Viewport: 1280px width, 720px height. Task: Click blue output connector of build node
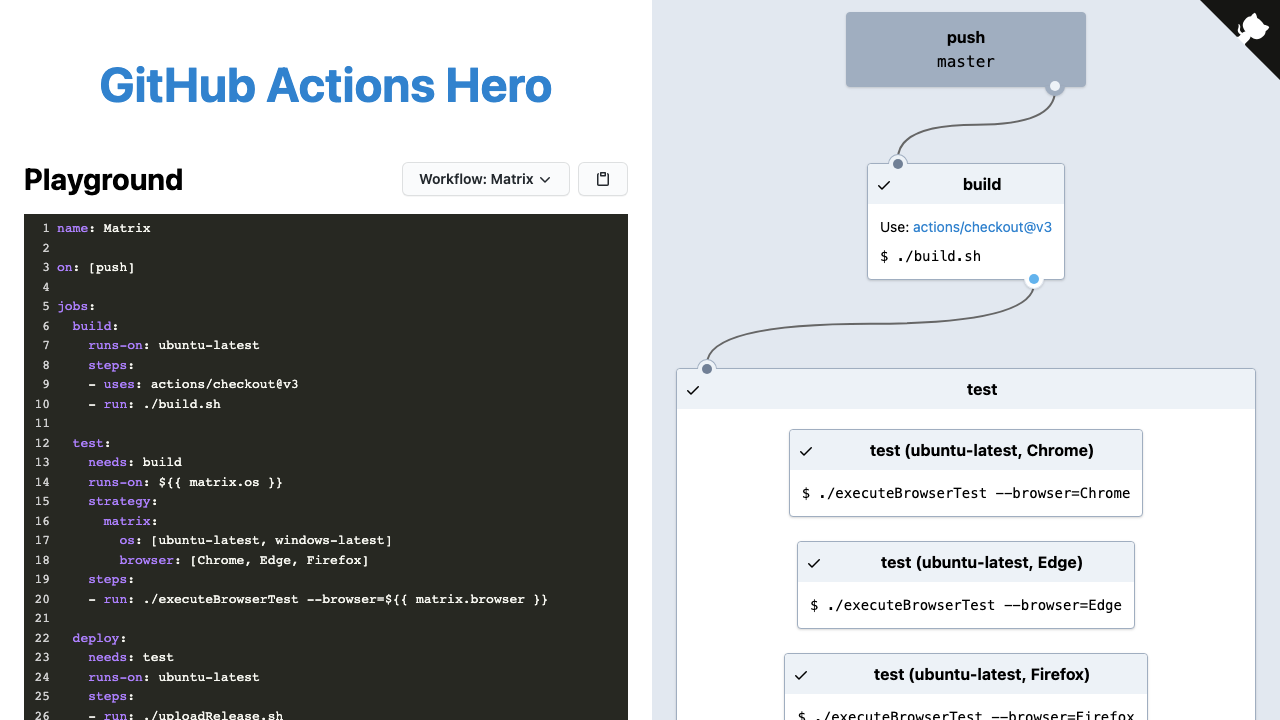tap(1034, 279)
